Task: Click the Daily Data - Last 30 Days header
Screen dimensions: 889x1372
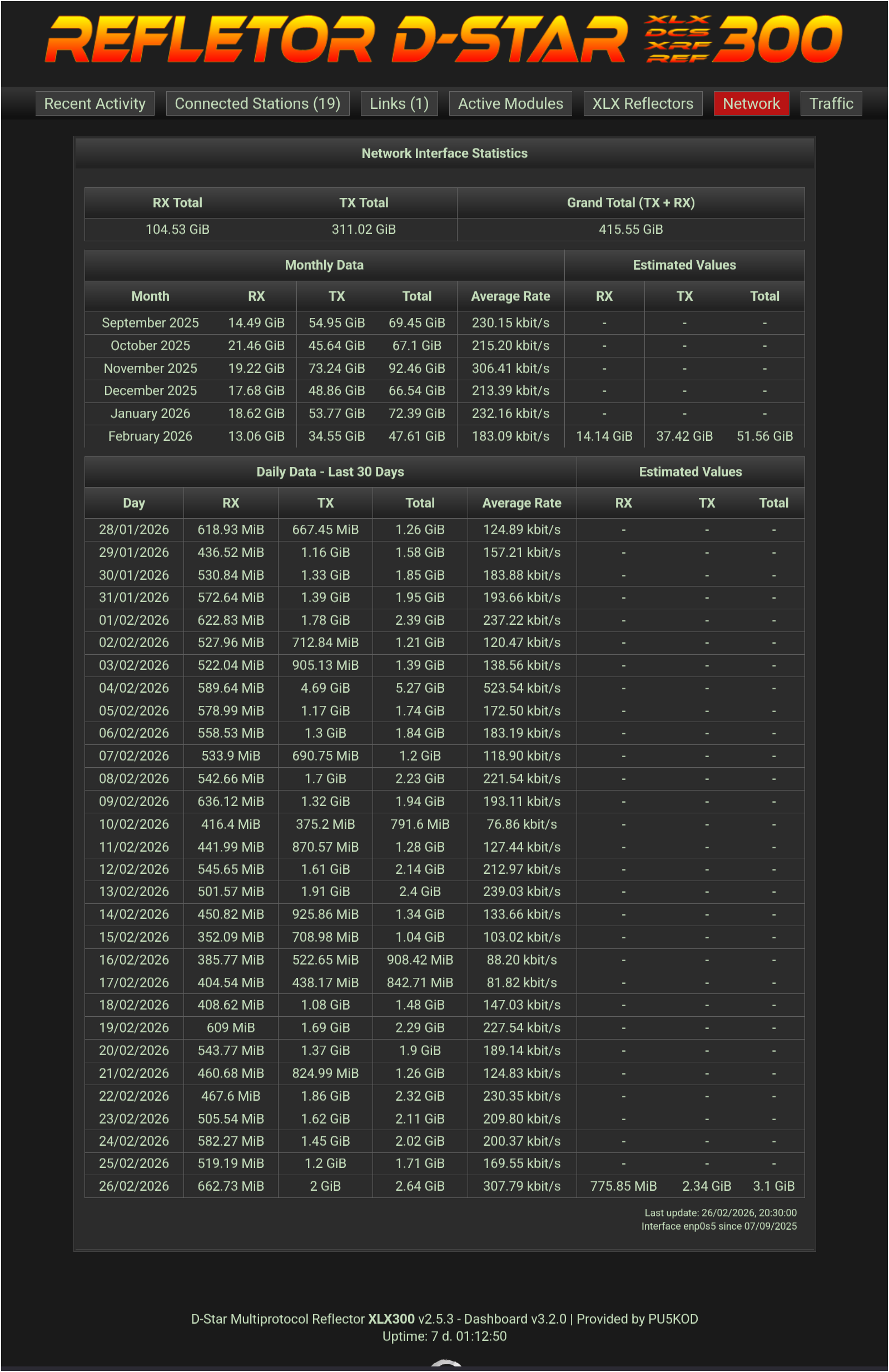Action: [330, 472]
